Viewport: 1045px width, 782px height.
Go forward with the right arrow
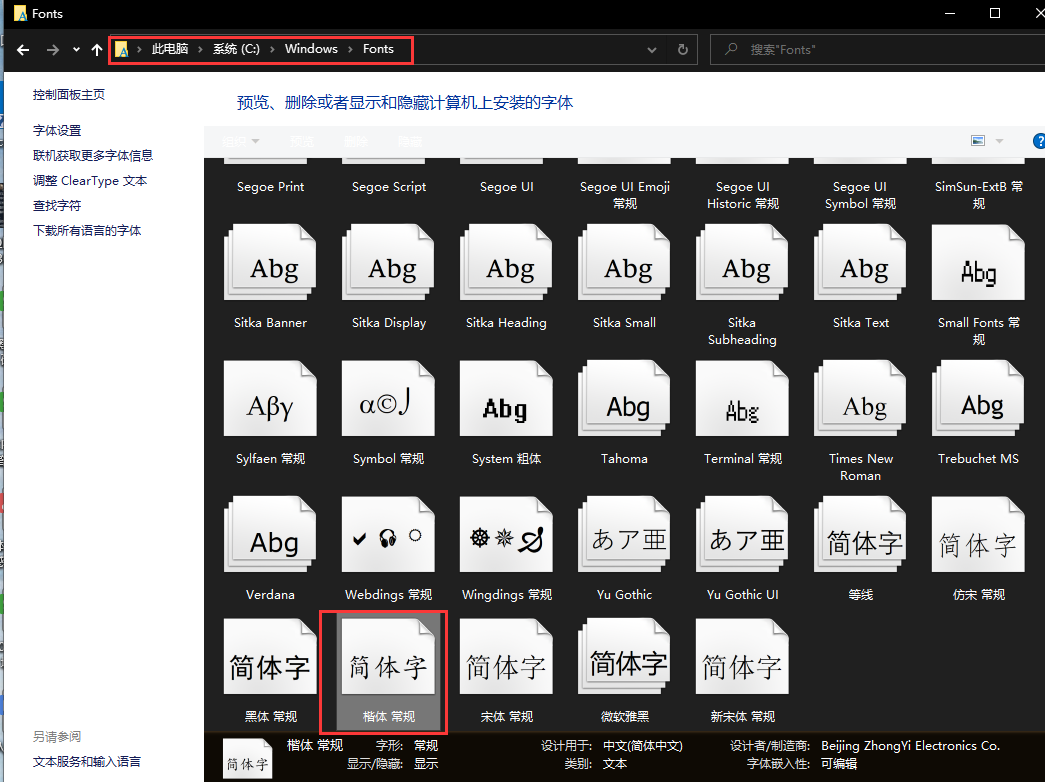[x=53, y=49]
